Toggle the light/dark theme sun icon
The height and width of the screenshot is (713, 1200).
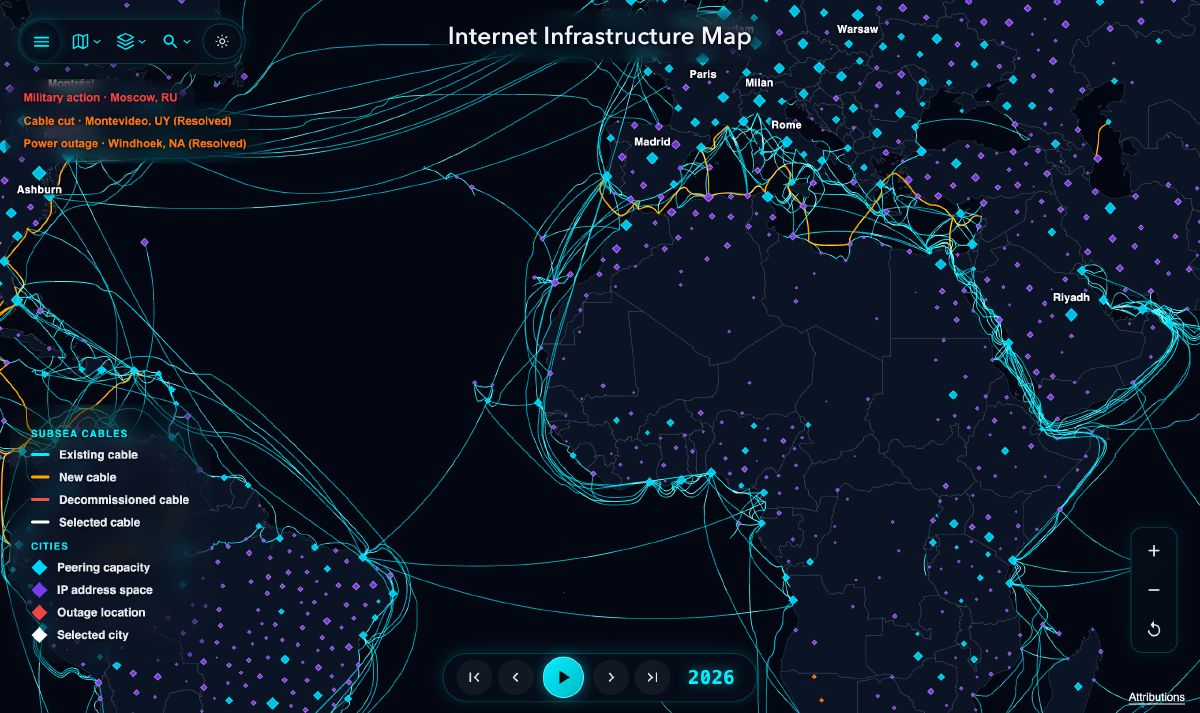[222, 42]
